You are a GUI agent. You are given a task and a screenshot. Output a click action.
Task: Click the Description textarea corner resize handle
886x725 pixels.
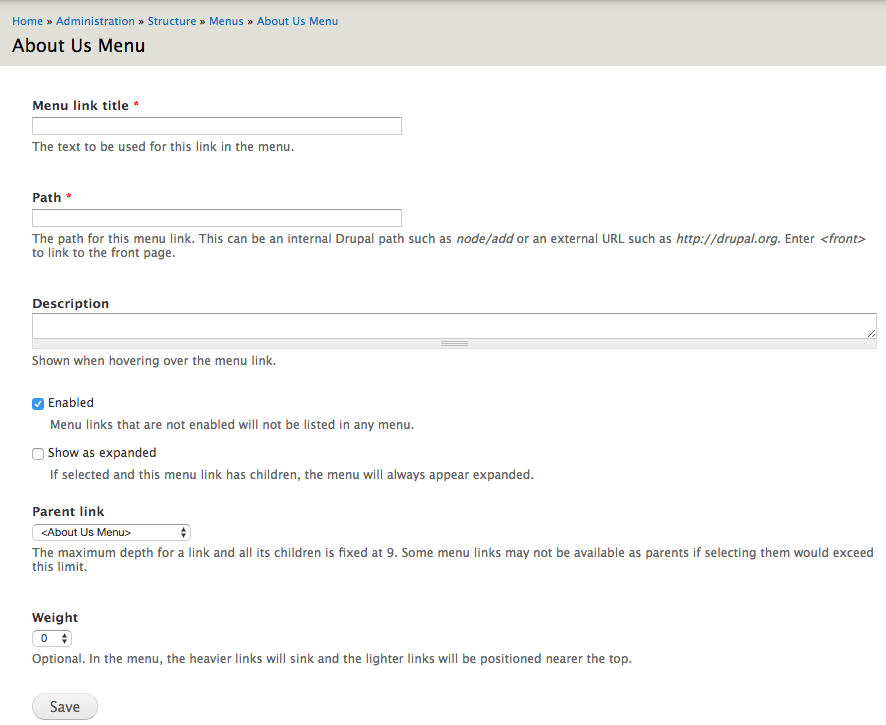tap(871, 333)
